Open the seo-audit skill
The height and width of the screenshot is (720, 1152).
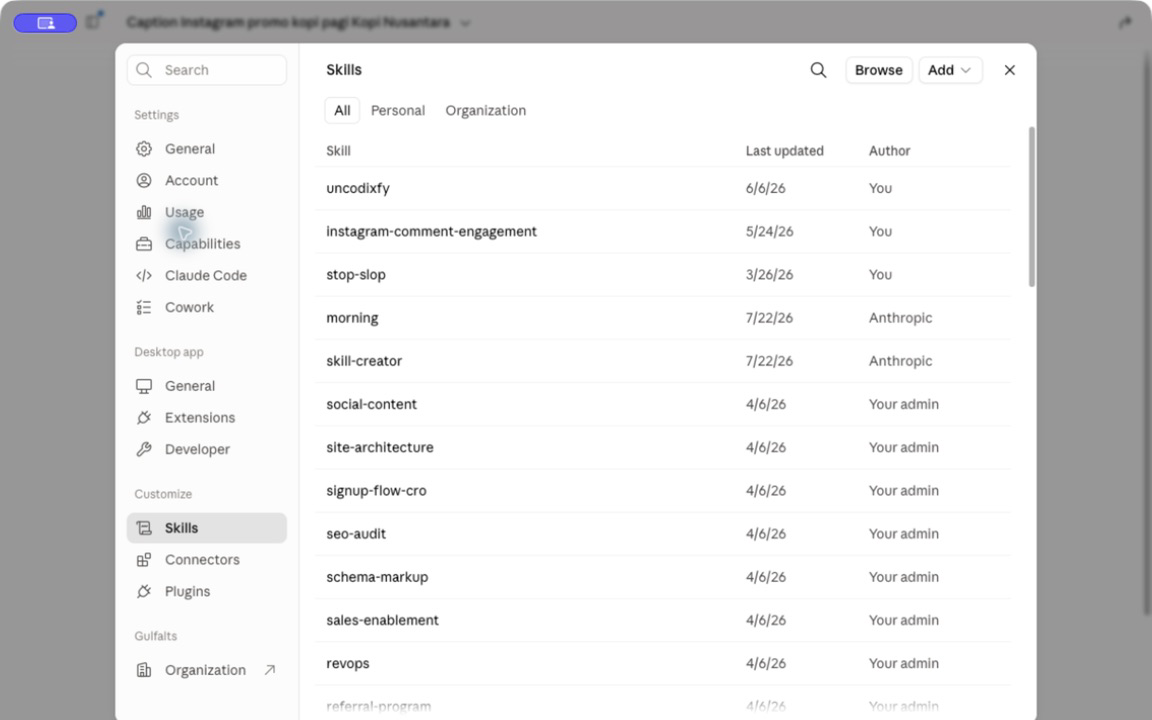[x=663, y=534]
